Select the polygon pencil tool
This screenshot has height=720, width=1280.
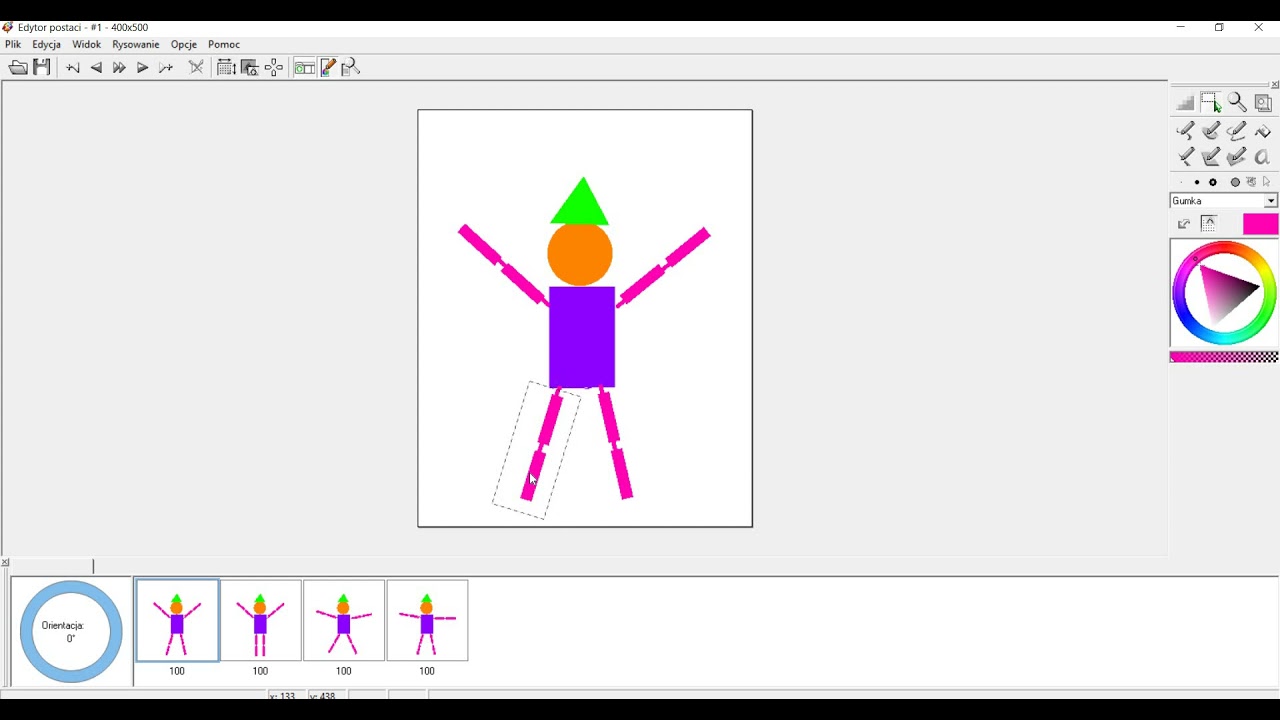(1211, 156)
